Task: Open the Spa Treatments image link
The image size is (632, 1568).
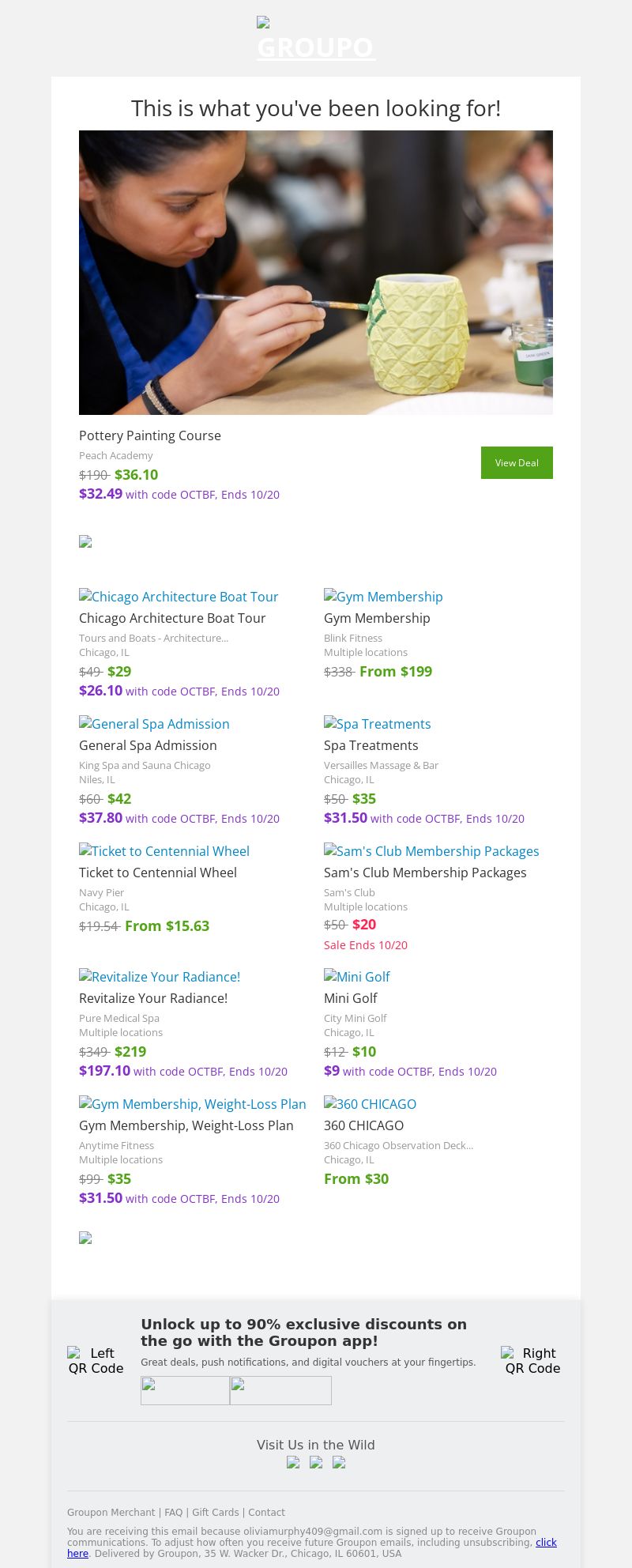Action: tap(378, 724)
